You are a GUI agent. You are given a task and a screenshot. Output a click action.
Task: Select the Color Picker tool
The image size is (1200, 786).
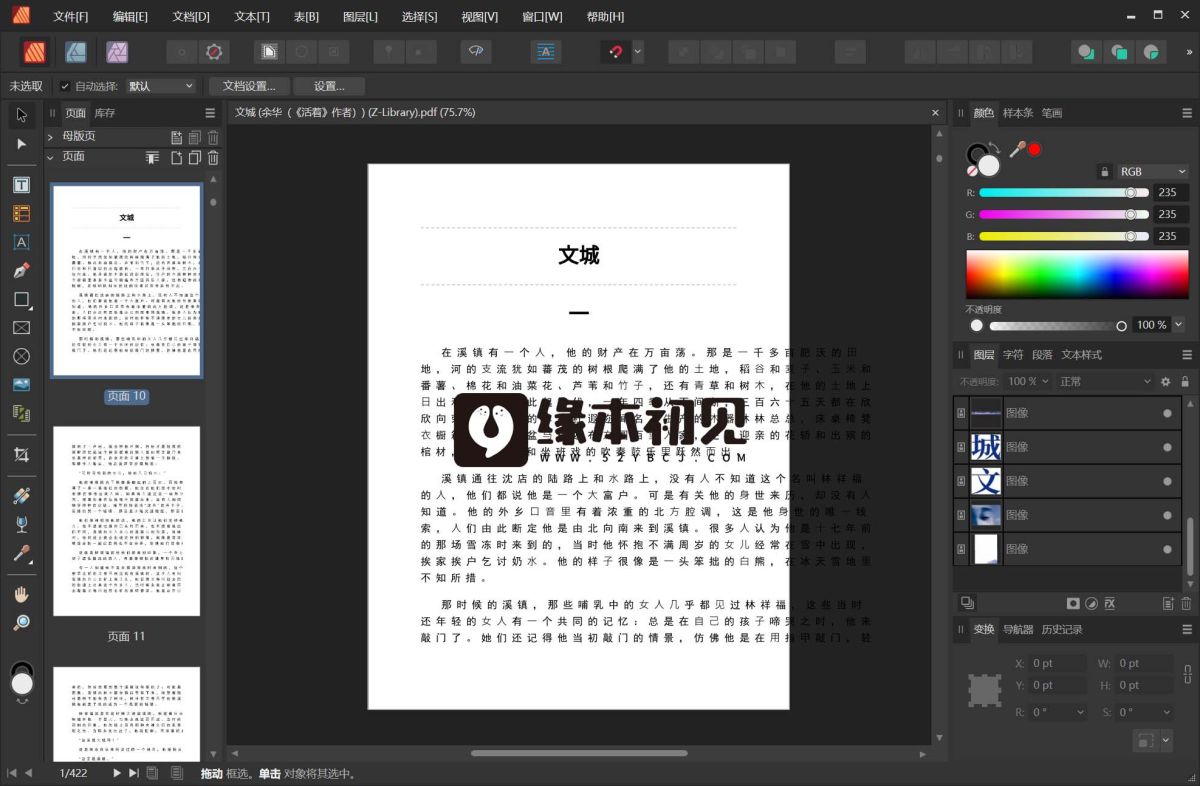coord(22,553)
